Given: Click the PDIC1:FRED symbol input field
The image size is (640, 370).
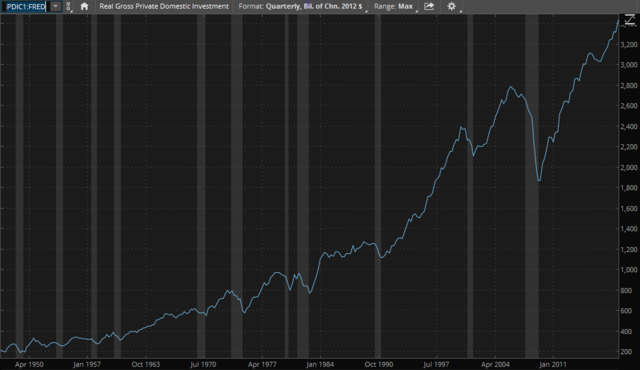Looking at the screenshot, I should [x=27, y=7].
